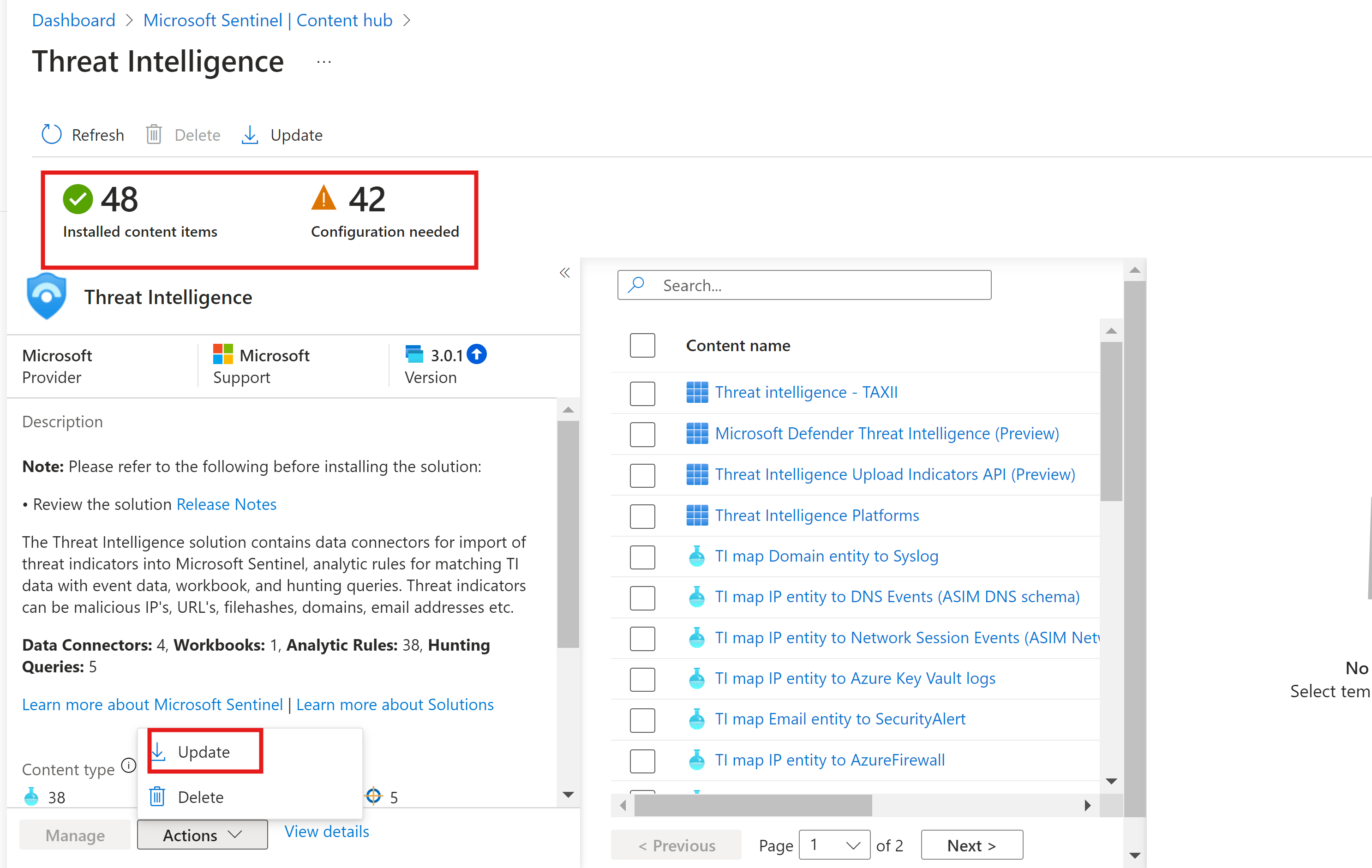Viewport: 1372px width, 868px height.
Task: Open Microsoft Sentinel Content hub breadcrumb
Action: pos(268,20)
